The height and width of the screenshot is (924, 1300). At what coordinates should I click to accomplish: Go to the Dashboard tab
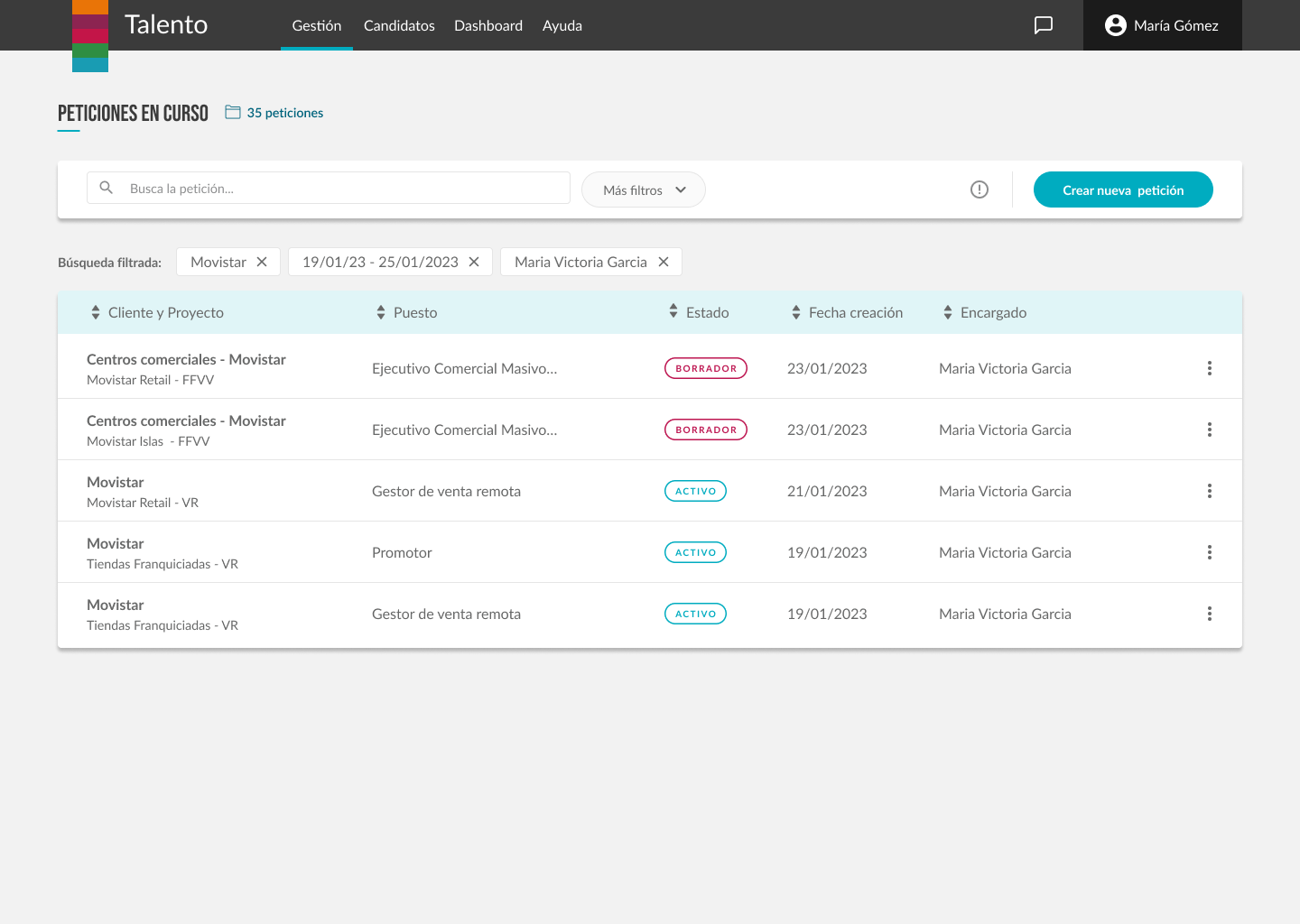[x=488, y=25]
